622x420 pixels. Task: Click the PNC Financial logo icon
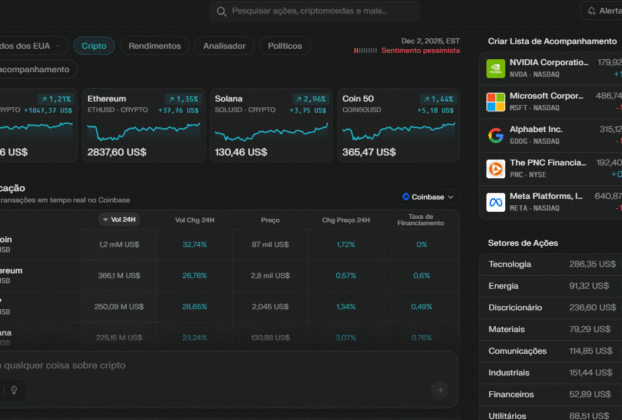[x=495, y=168]
